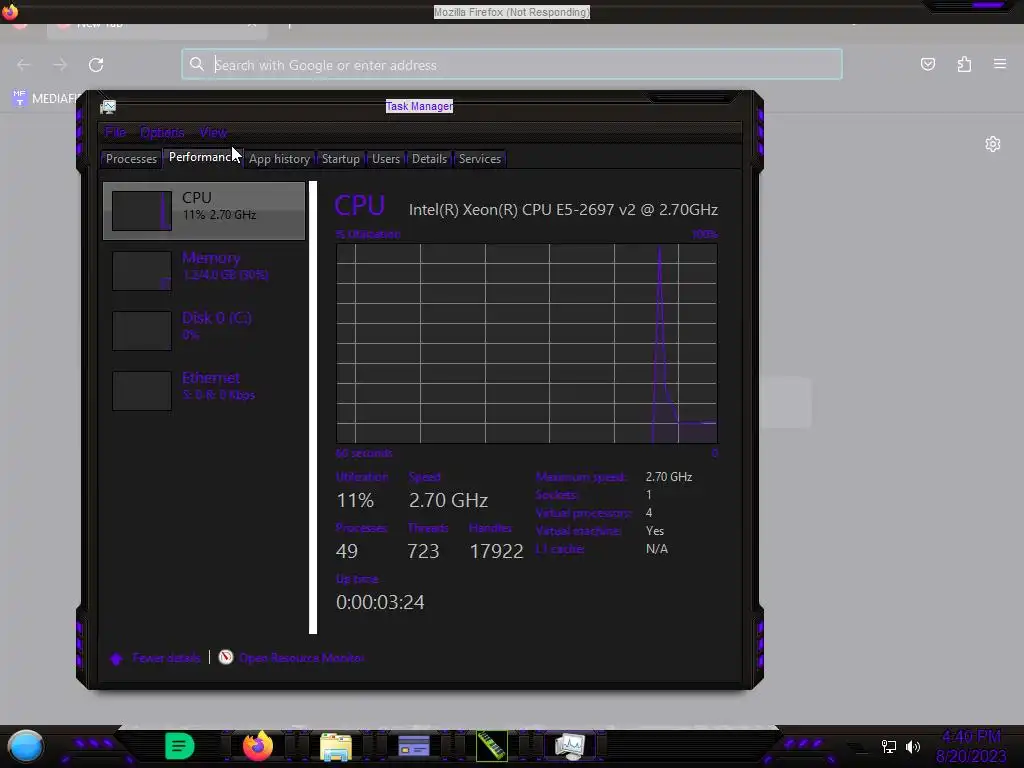
Task: Go to the Users tab
Action: click(385, 159)
